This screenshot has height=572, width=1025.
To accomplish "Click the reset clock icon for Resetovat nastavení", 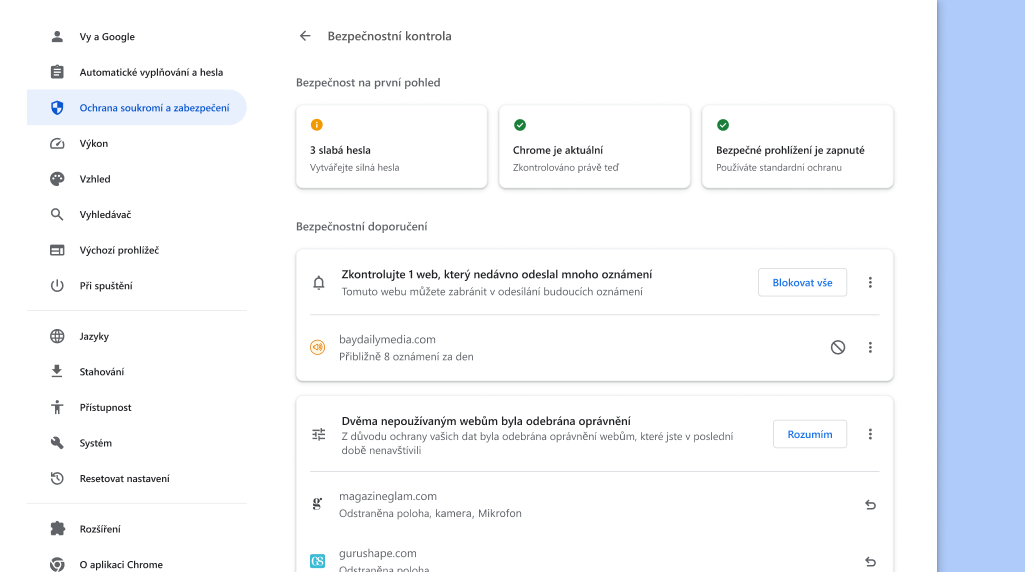I will pyautogui.click(x=57, y=479).
